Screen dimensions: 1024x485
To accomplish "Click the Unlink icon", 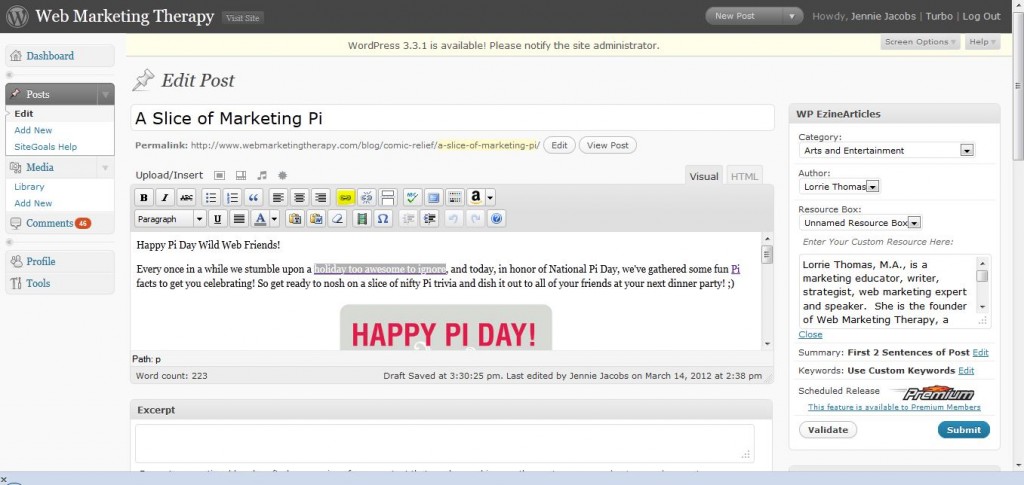I will 366,197.
